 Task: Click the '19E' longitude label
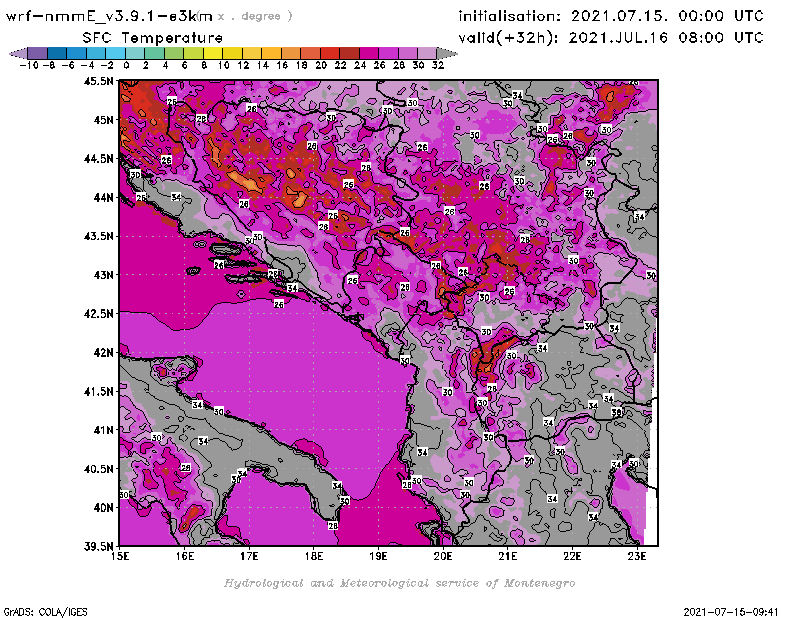(378, 556)
